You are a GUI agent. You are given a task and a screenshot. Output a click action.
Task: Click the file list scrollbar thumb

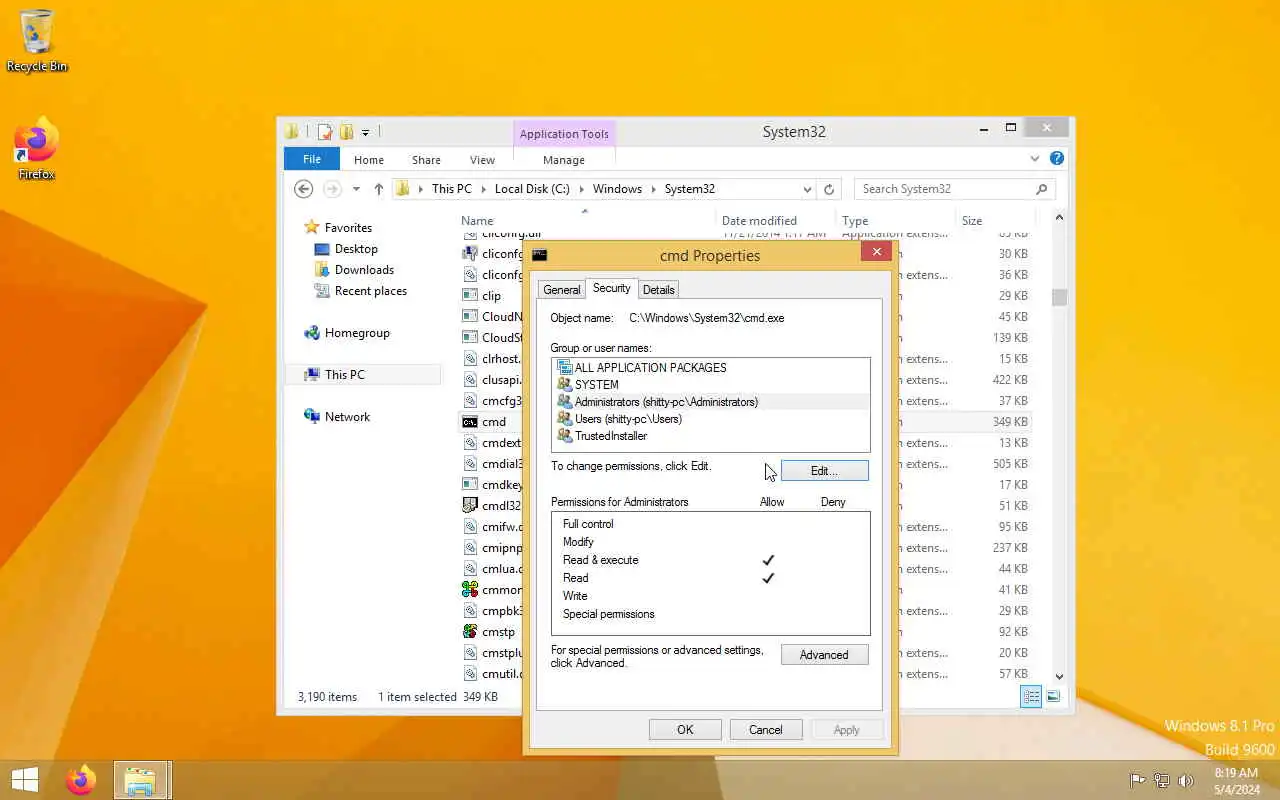[x=1059, y=297]
